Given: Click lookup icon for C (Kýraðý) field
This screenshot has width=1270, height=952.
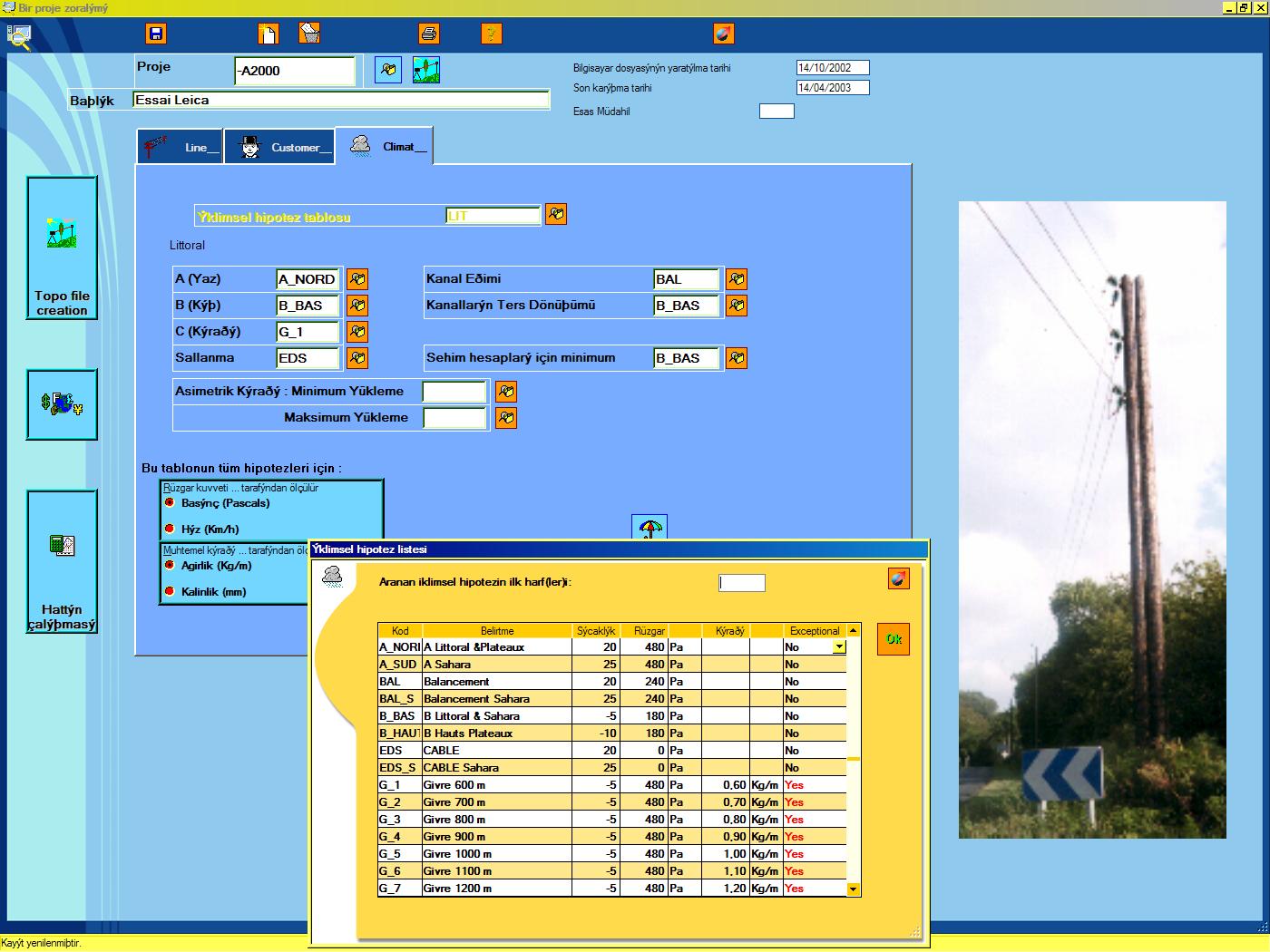Looking at the screenshot, I should pyautogui.click(x=357, y=332).
